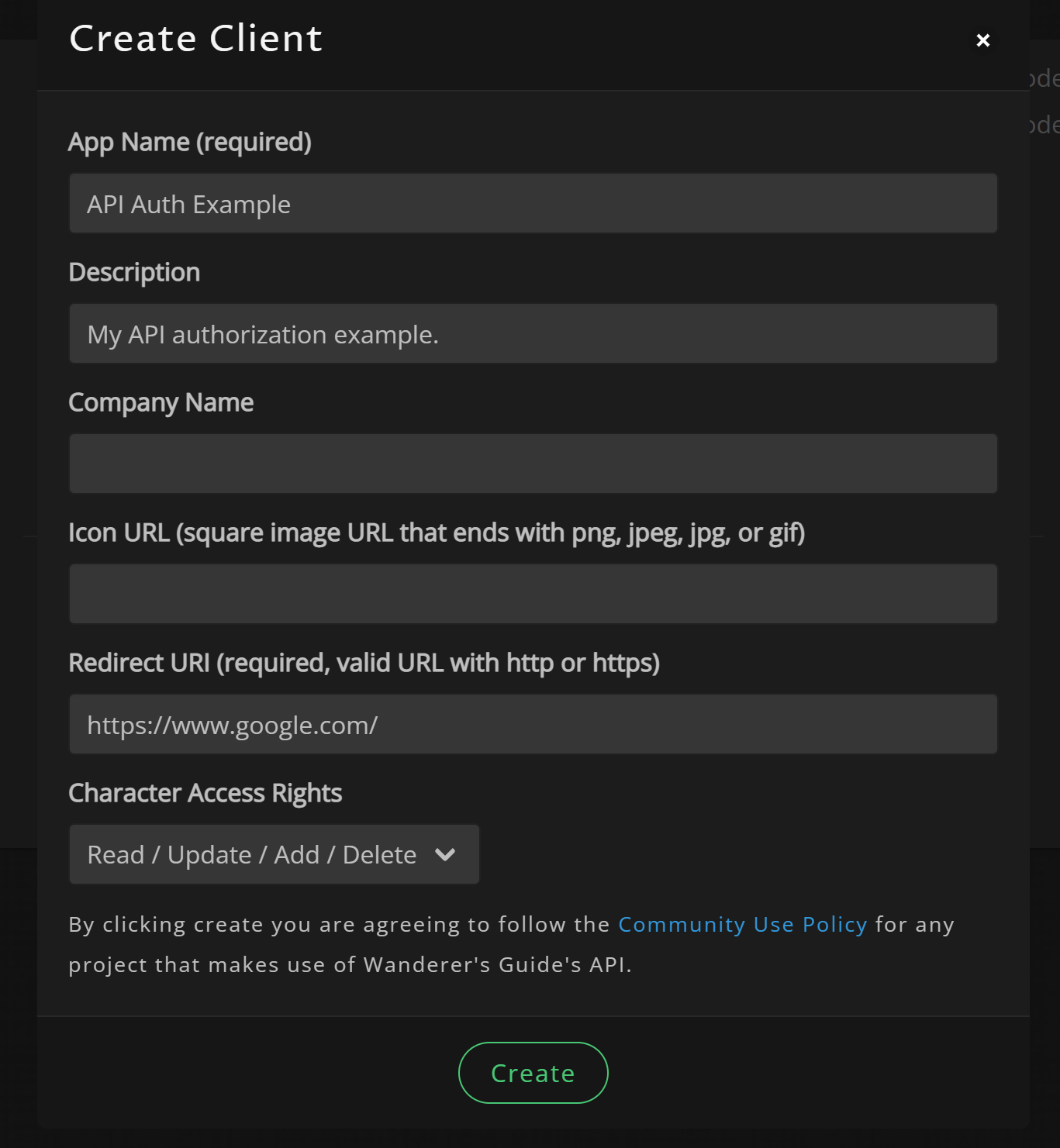1060x1148 pixels.
Task: Click the "My API authorization example." text
Action: tap(263, 335)
